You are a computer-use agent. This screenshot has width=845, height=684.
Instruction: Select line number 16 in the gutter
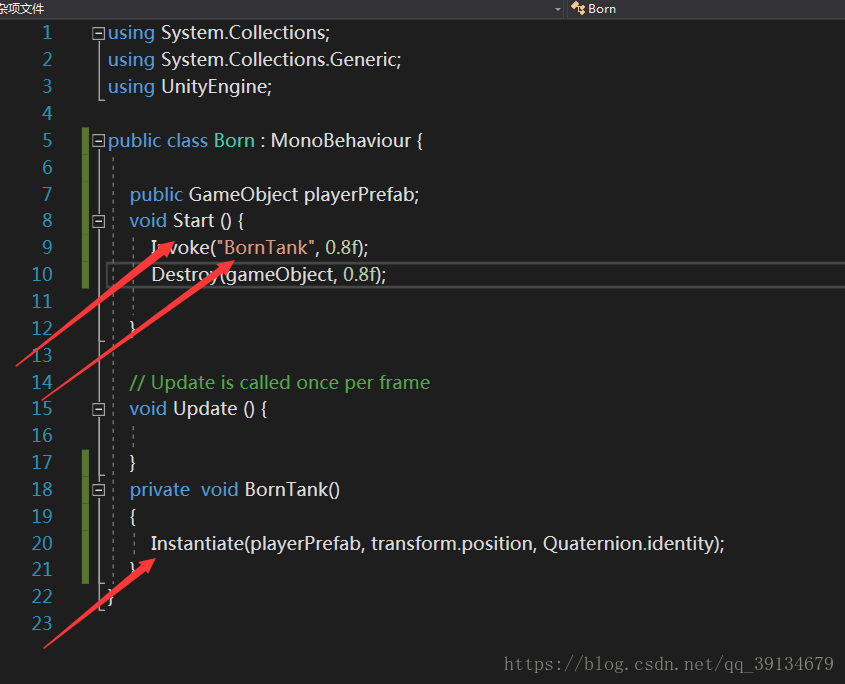(x=42, y=436)
